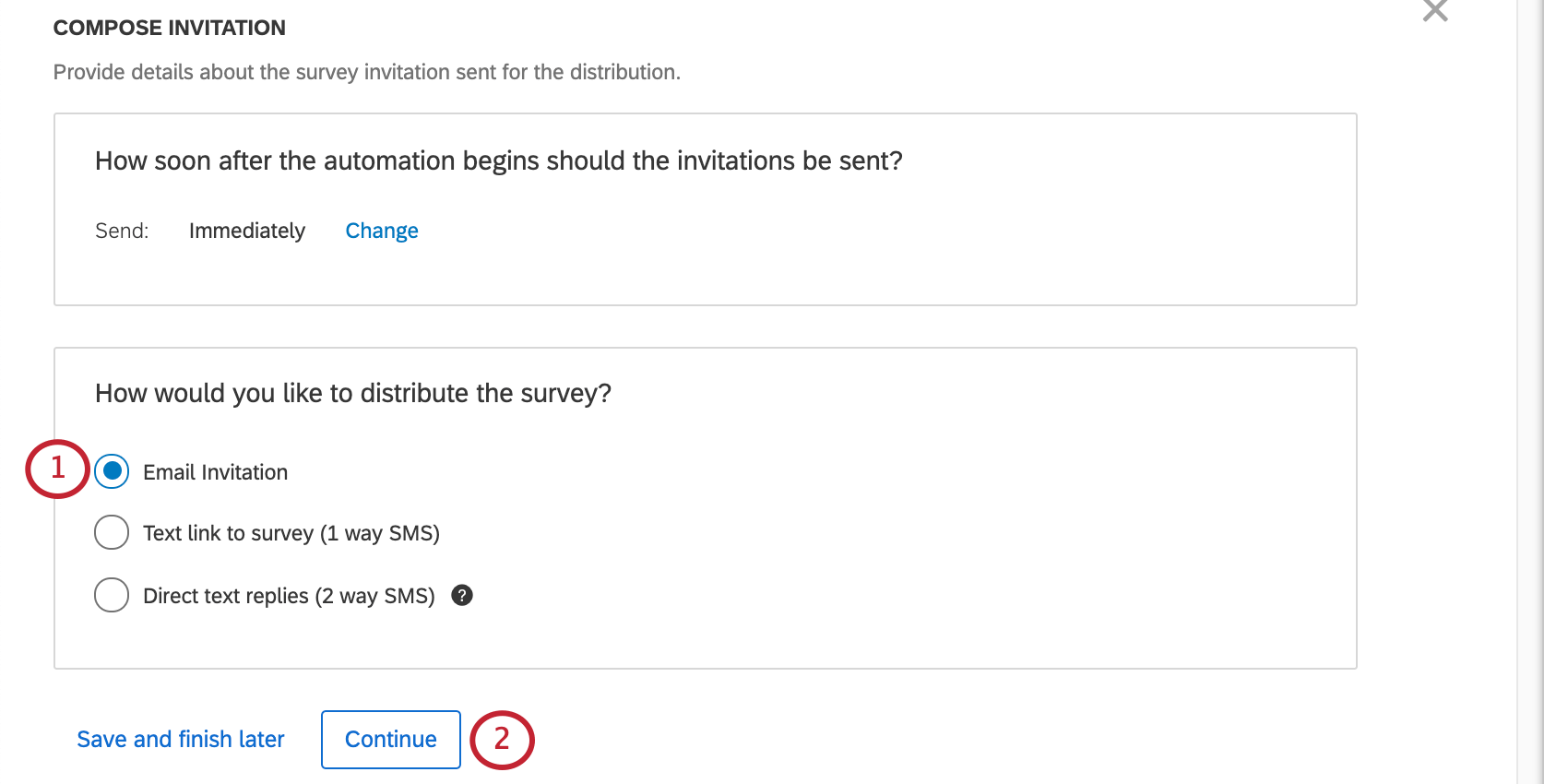1568x784 pixels.
Task: Click the Direct text replies (2 way SMS) label
Action: tap(289, 596)
